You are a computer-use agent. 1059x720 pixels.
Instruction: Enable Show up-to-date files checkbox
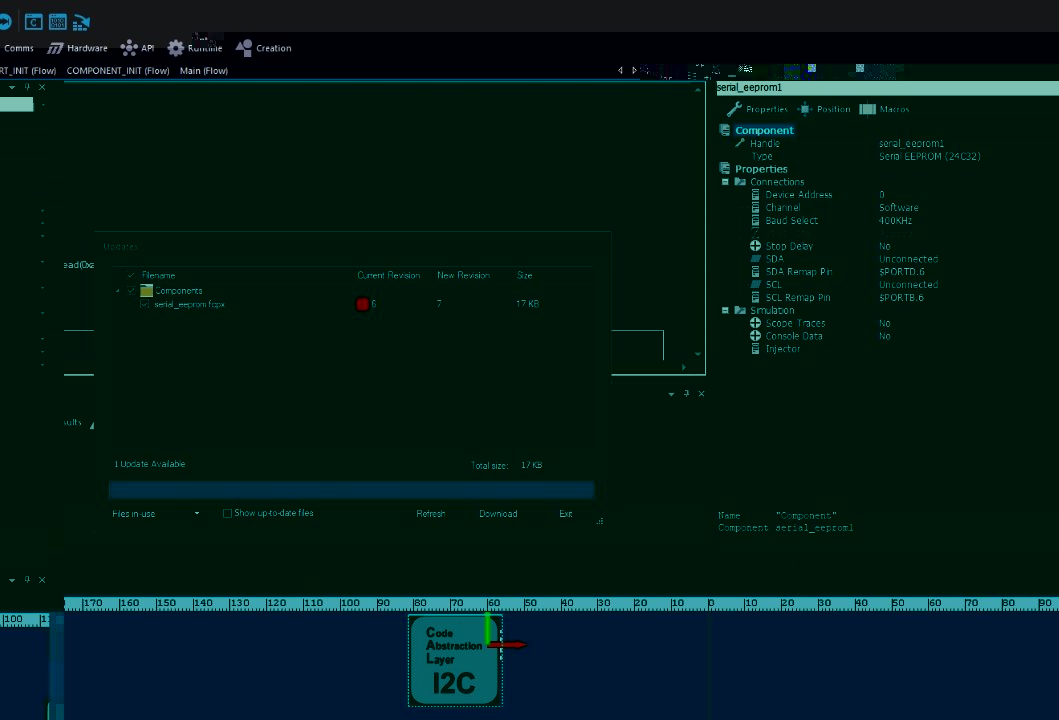pyautogui.click(x=228, y=513)
